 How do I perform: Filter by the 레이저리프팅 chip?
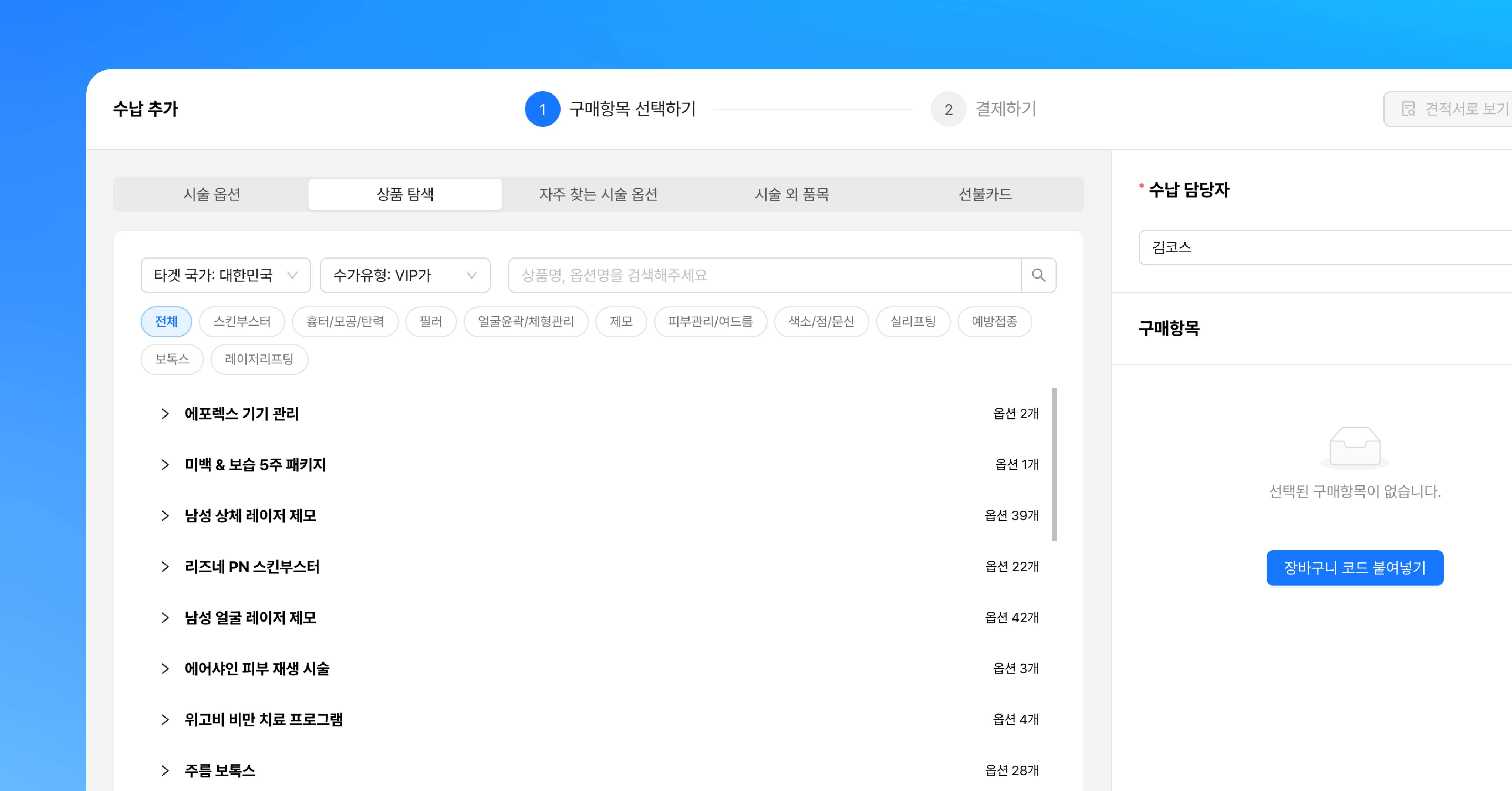(x=259, y=359)
